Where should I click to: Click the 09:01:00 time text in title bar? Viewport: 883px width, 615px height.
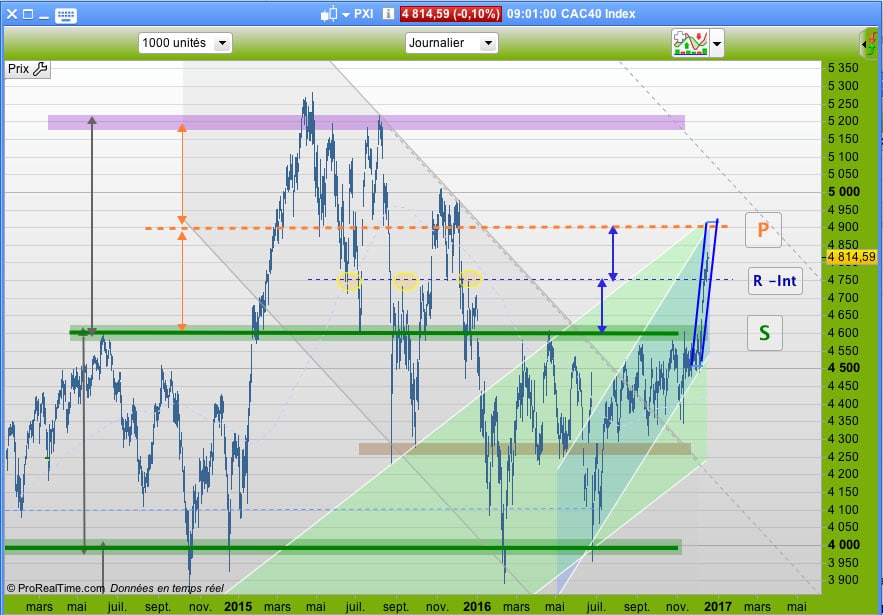point(531,14)
